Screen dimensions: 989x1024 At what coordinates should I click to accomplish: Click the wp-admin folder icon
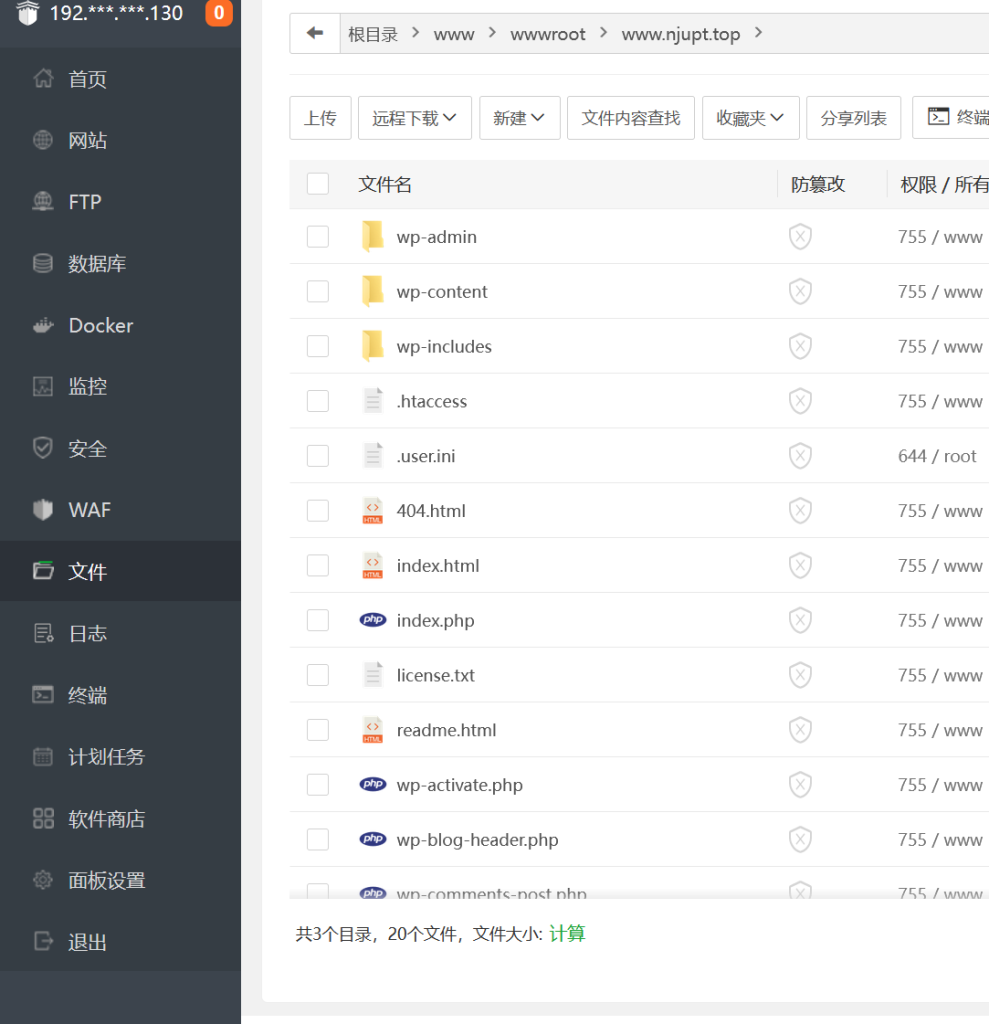(372, 237)
